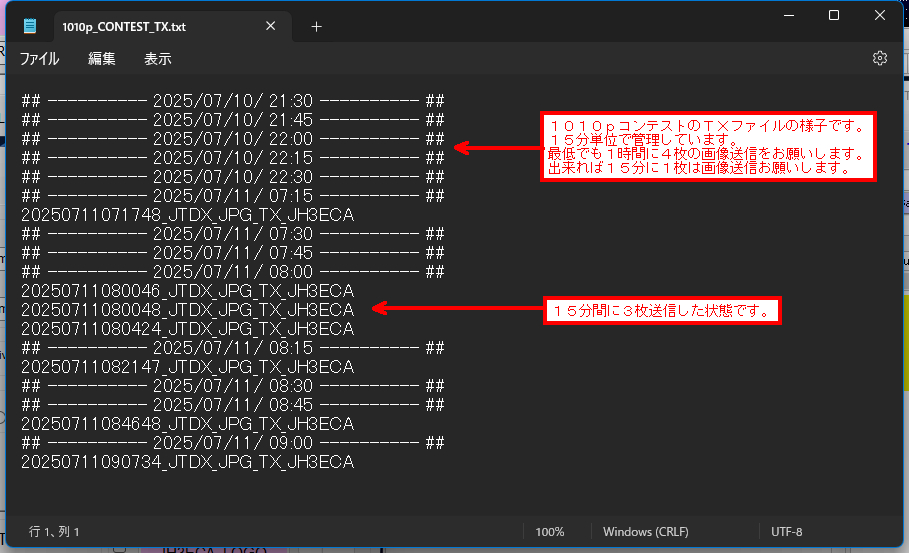Click line 20250711084648_JTDX_JPG_TX_JH3ECA

187,424
